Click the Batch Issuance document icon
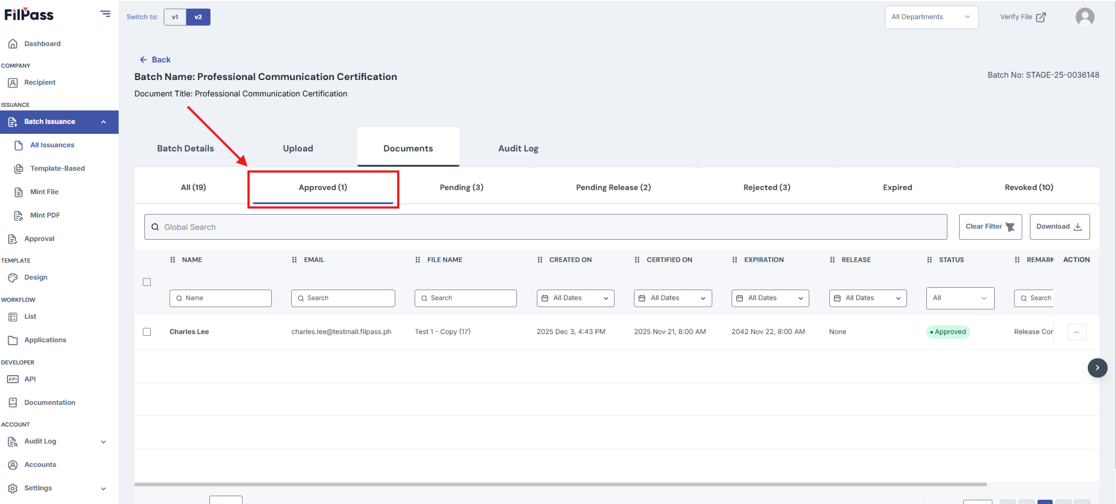The width and height of the screenshot is (1116, 504). coord(12,122)
